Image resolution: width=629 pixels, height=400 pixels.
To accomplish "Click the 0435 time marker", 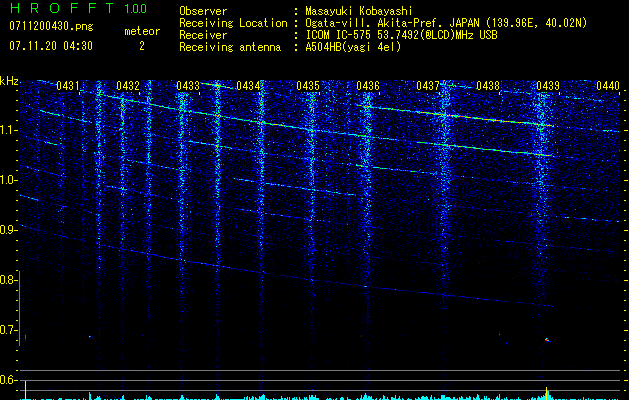I will 308,87.
